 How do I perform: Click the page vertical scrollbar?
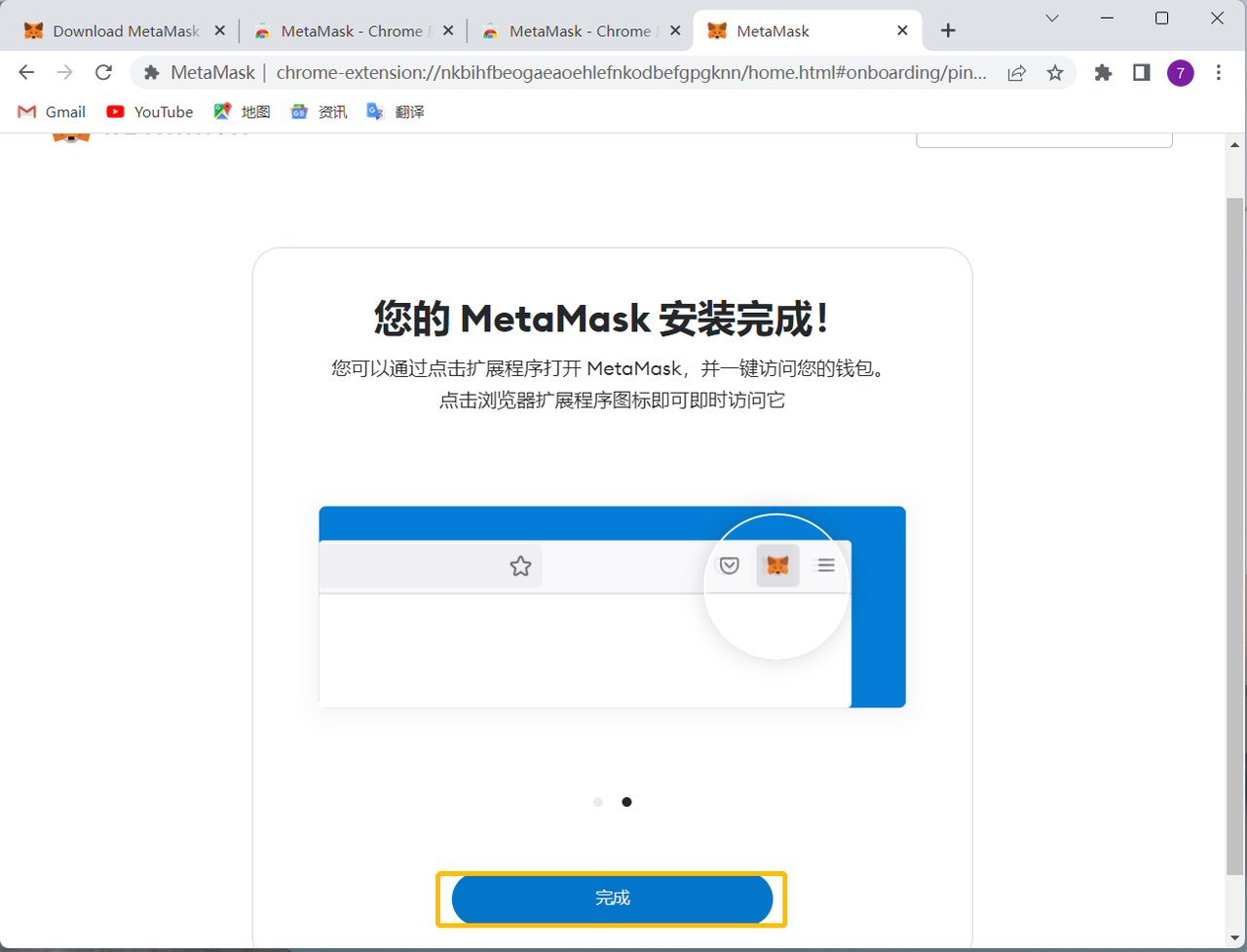[x=1234, y=536]
